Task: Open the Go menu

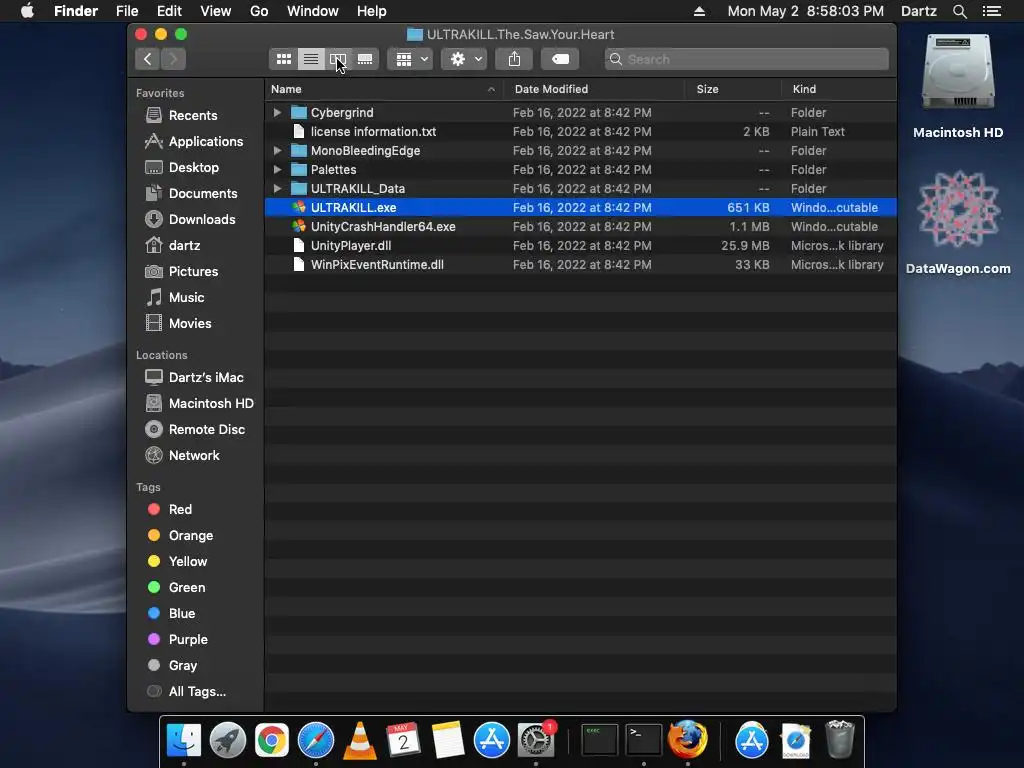Action: 259,11
